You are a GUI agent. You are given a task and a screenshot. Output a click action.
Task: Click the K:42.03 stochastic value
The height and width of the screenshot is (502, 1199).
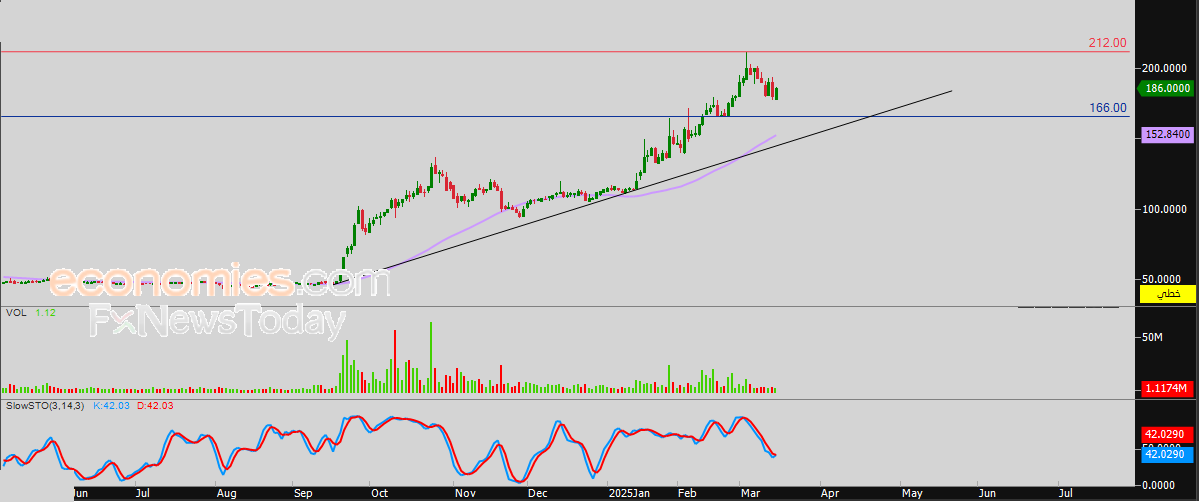click(113, 406)
